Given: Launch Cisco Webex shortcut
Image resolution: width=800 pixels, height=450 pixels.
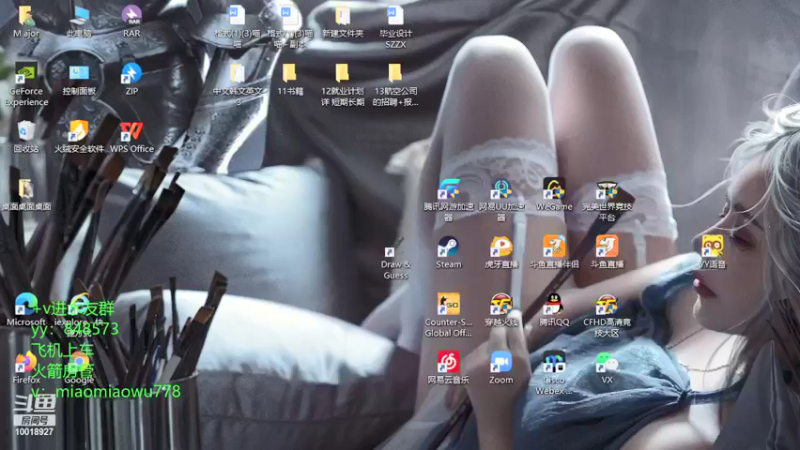Looking at the screenshot, I should click(554, 373).
